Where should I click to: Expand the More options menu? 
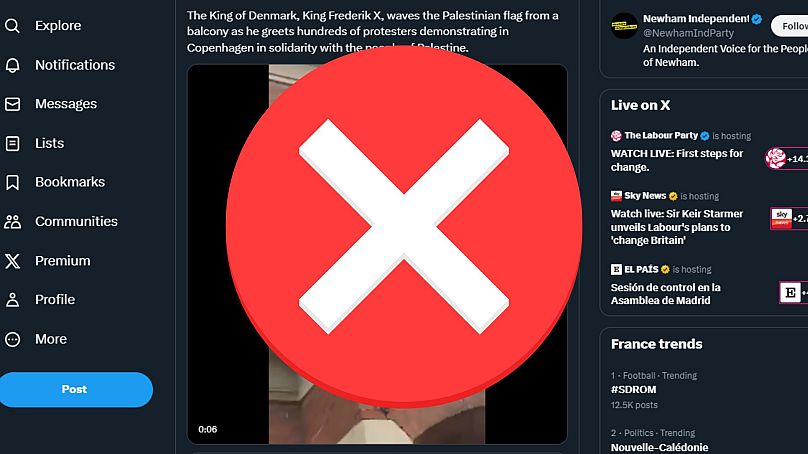(12, 339)
